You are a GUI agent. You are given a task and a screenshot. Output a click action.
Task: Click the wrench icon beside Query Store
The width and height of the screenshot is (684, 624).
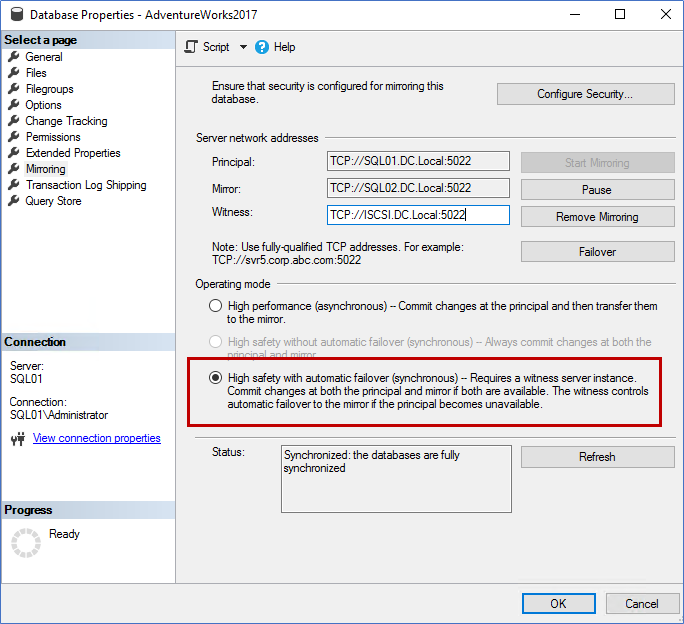14,201
